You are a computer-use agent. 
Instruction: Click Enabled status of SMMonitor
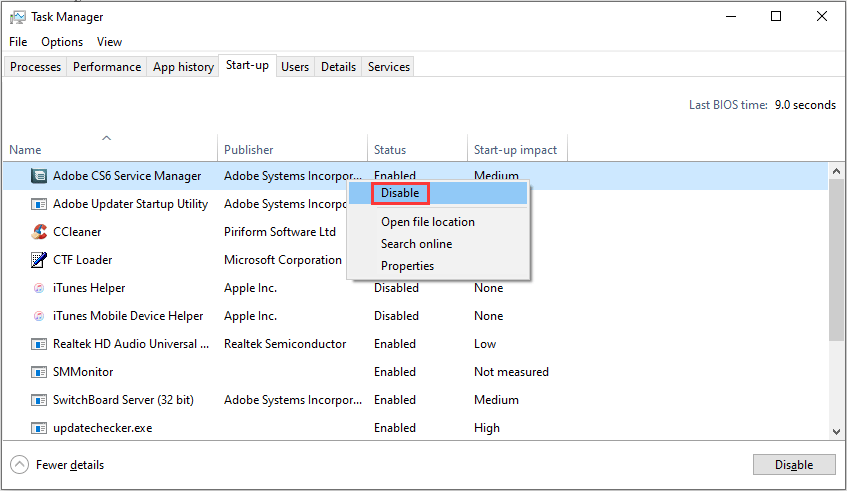click(395, 372)
